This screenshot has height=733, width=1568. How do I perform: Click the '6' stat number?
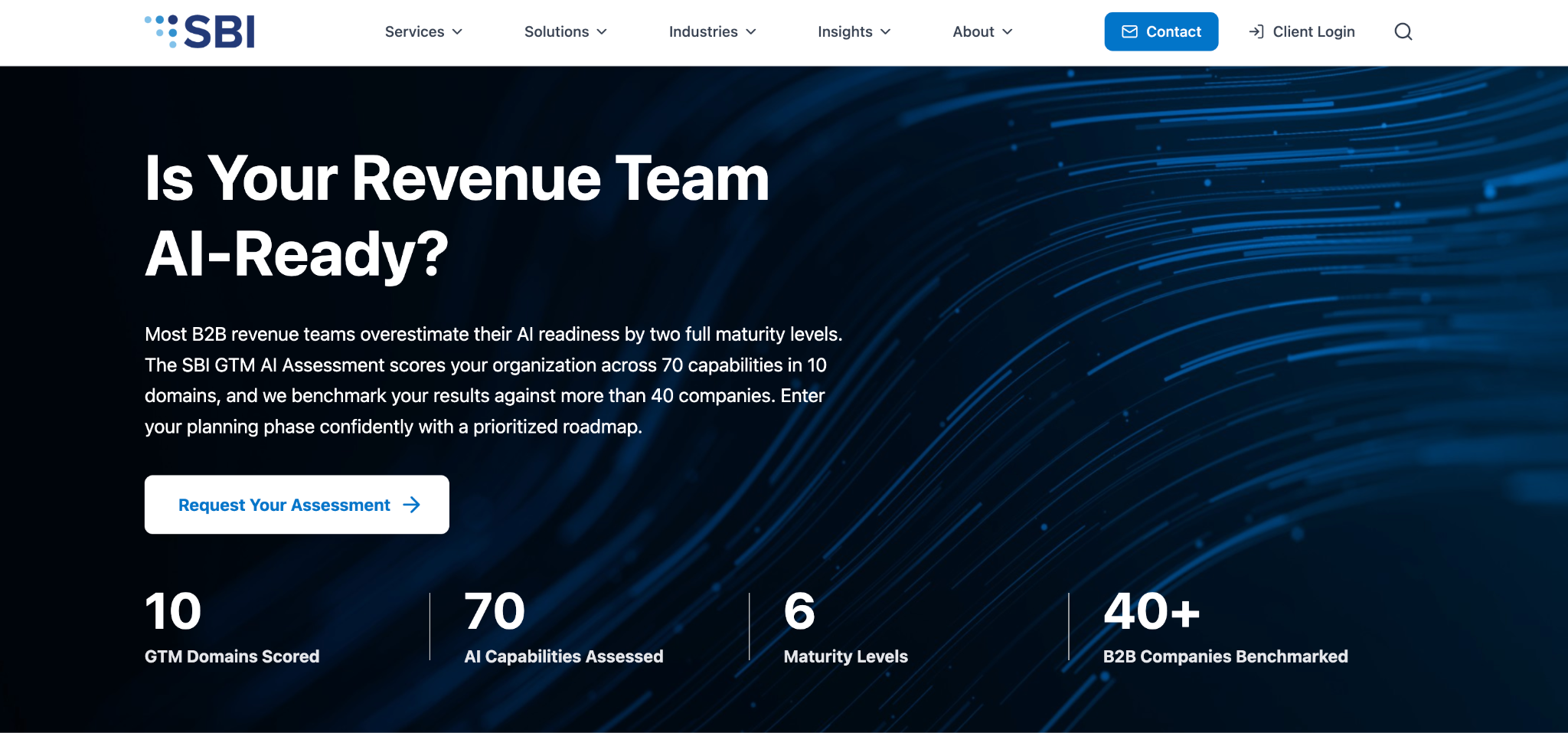point(799,611)
